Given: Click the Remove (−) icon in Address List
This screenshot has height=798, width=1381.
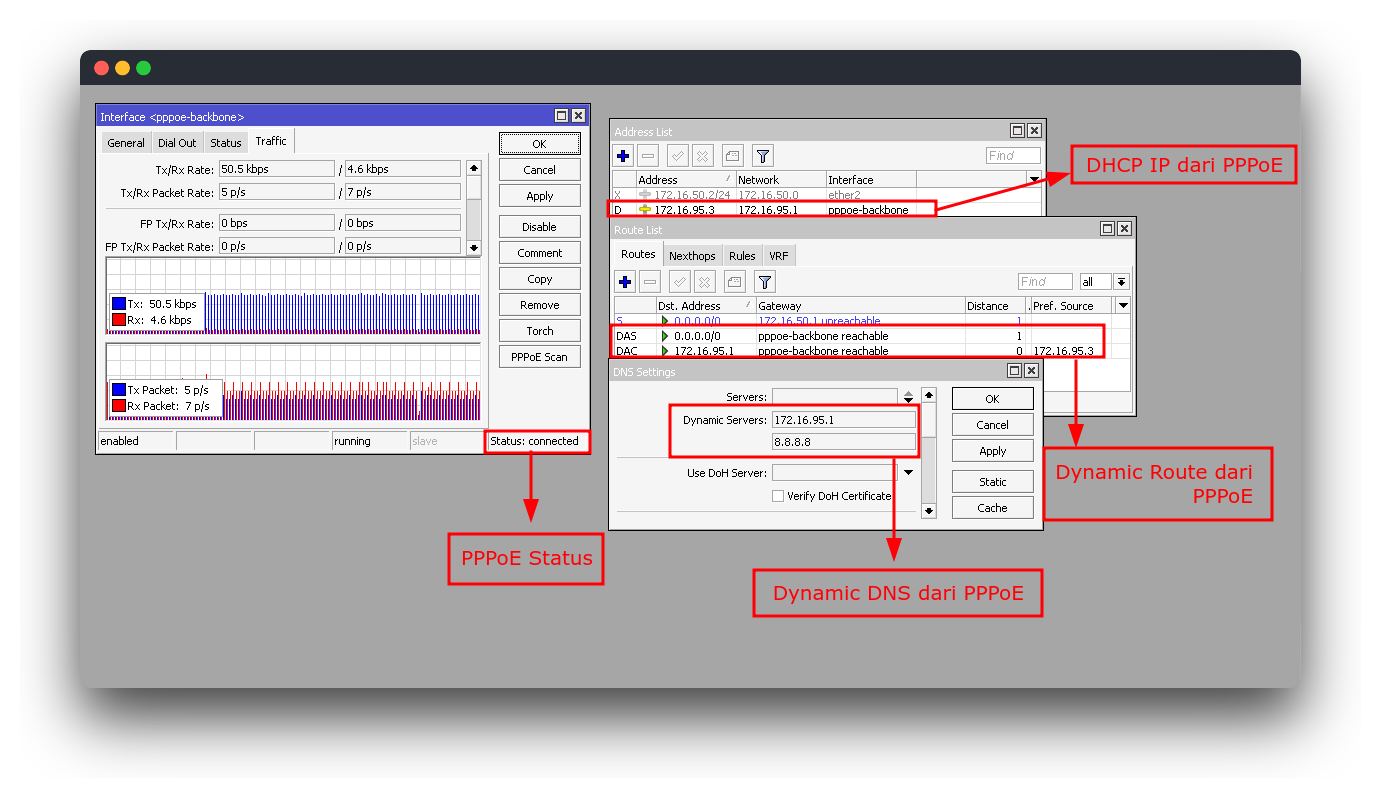Looking at the screenshot, I should [x=650, y=155].
